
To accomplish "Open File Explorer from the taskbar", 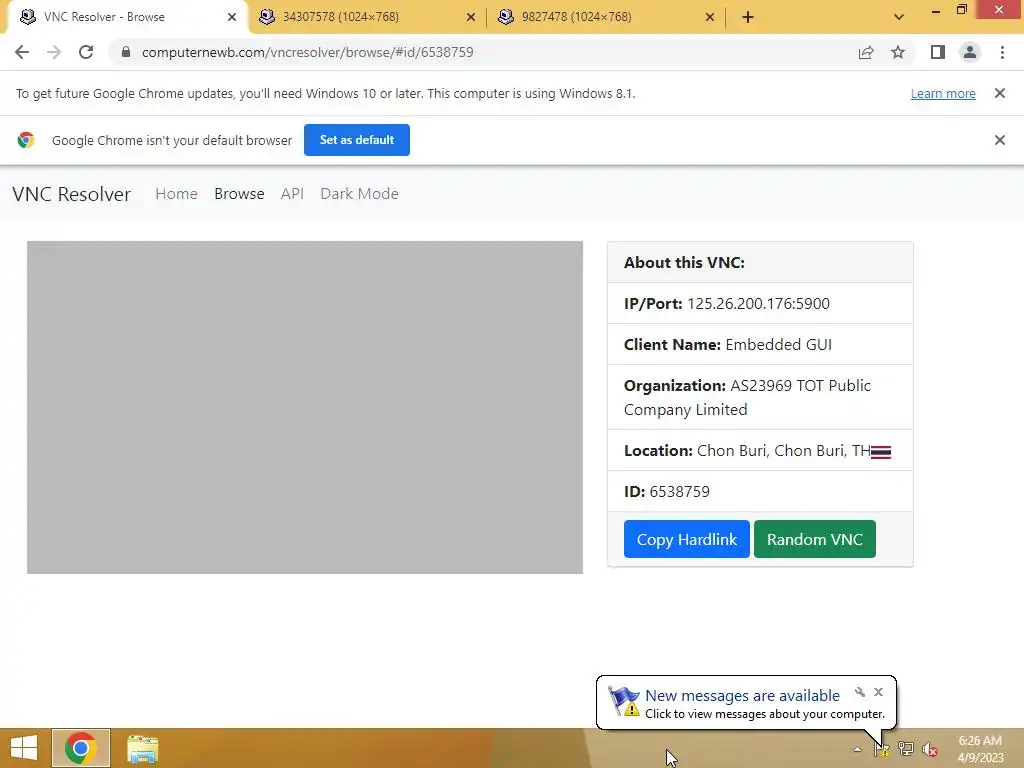I will tap(142, 749).
